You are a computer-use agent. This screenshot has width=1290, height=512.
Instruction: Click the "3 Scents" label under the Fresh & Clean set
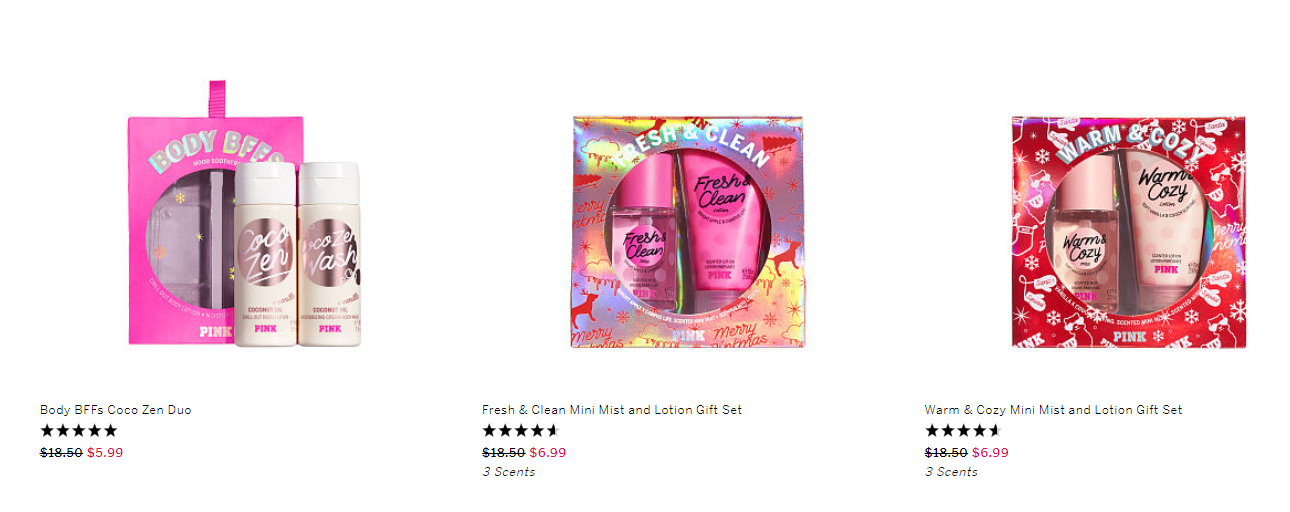pyautogui.click(x=509, y=472)
